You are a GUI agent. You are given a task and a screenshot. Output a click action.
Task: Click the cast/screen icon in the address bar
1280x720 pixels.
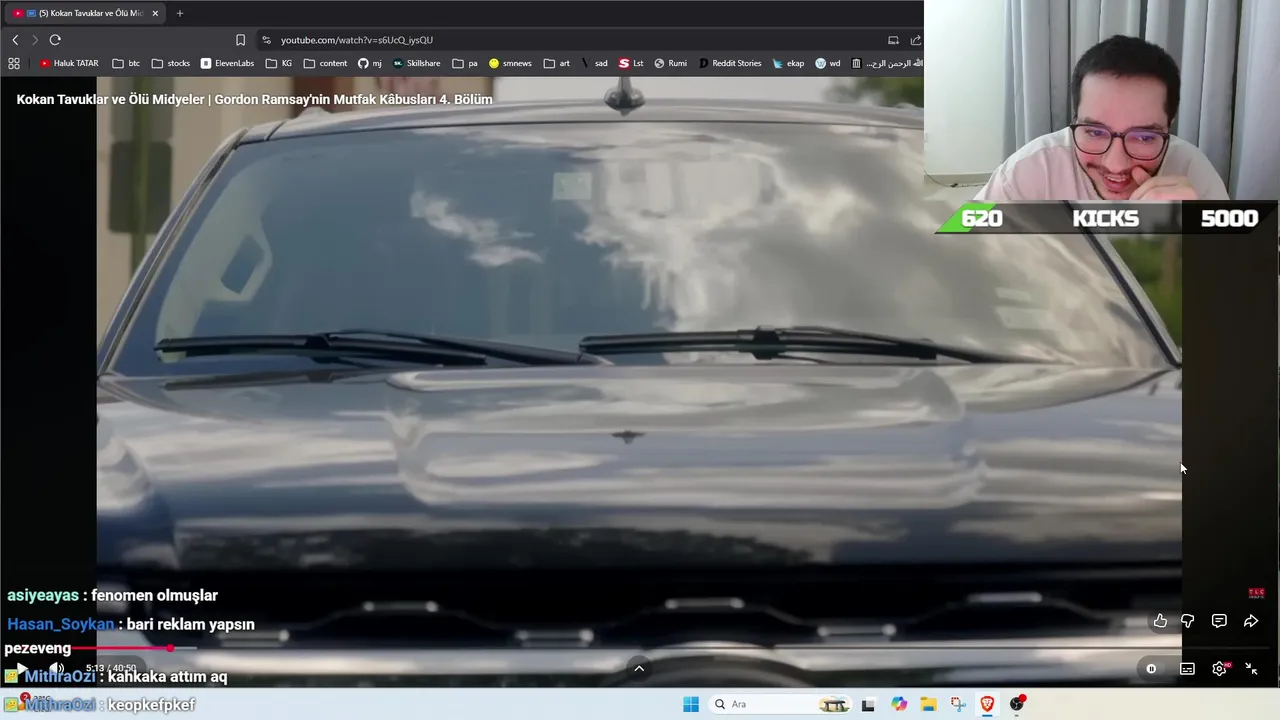pos(893,40)
